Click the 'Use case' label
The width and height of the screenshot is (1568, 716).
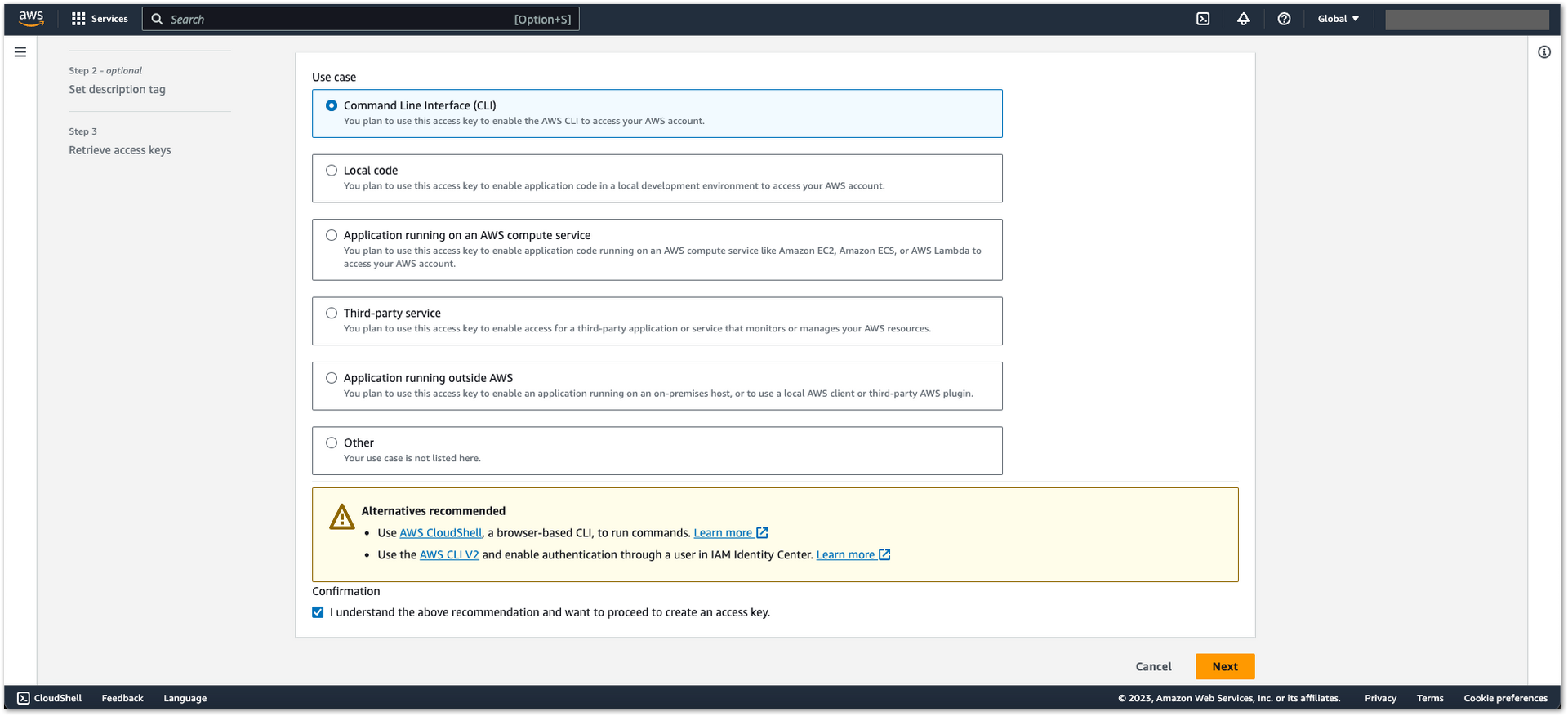334,78
